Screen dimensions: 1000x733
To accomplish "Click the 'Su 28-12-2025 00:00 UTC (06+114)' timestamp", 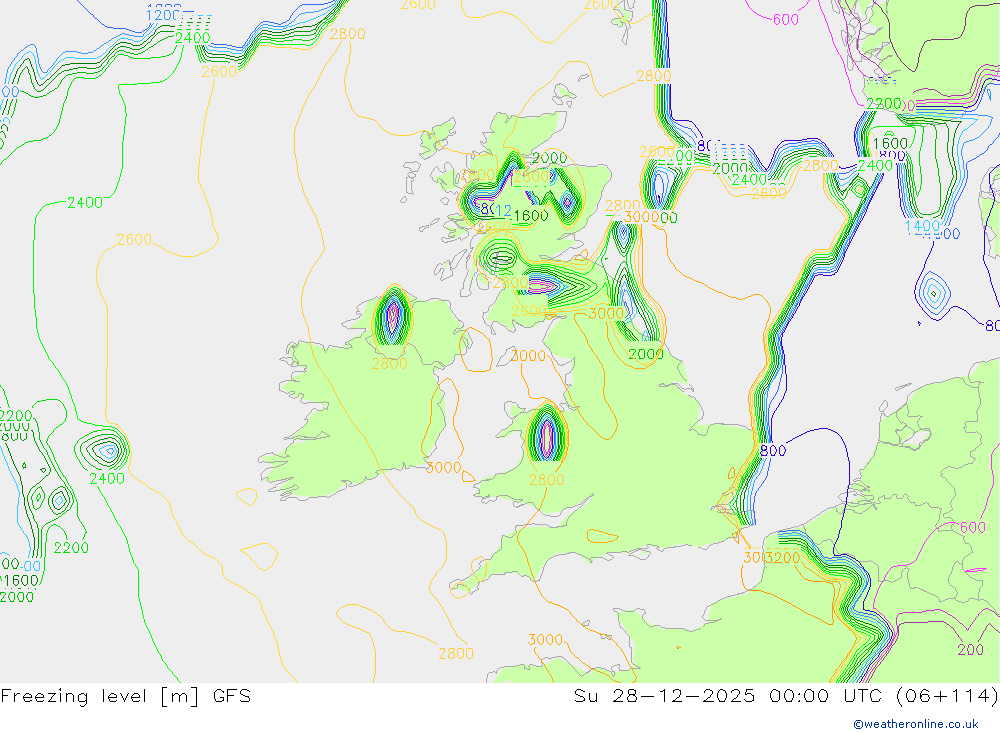I will 786,696.
